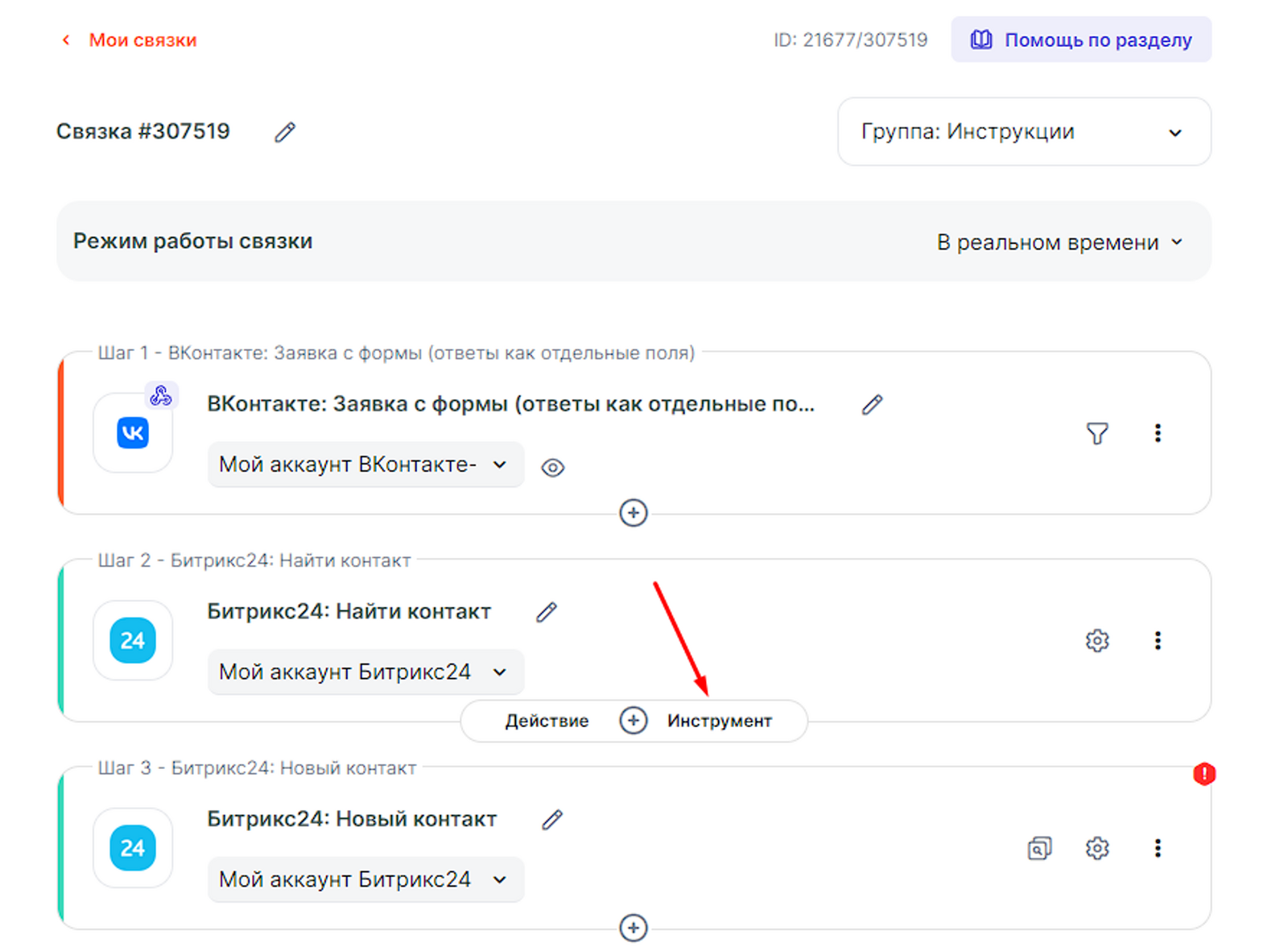Open three-dot menu for ВКонтакте step

(1158, 433)
